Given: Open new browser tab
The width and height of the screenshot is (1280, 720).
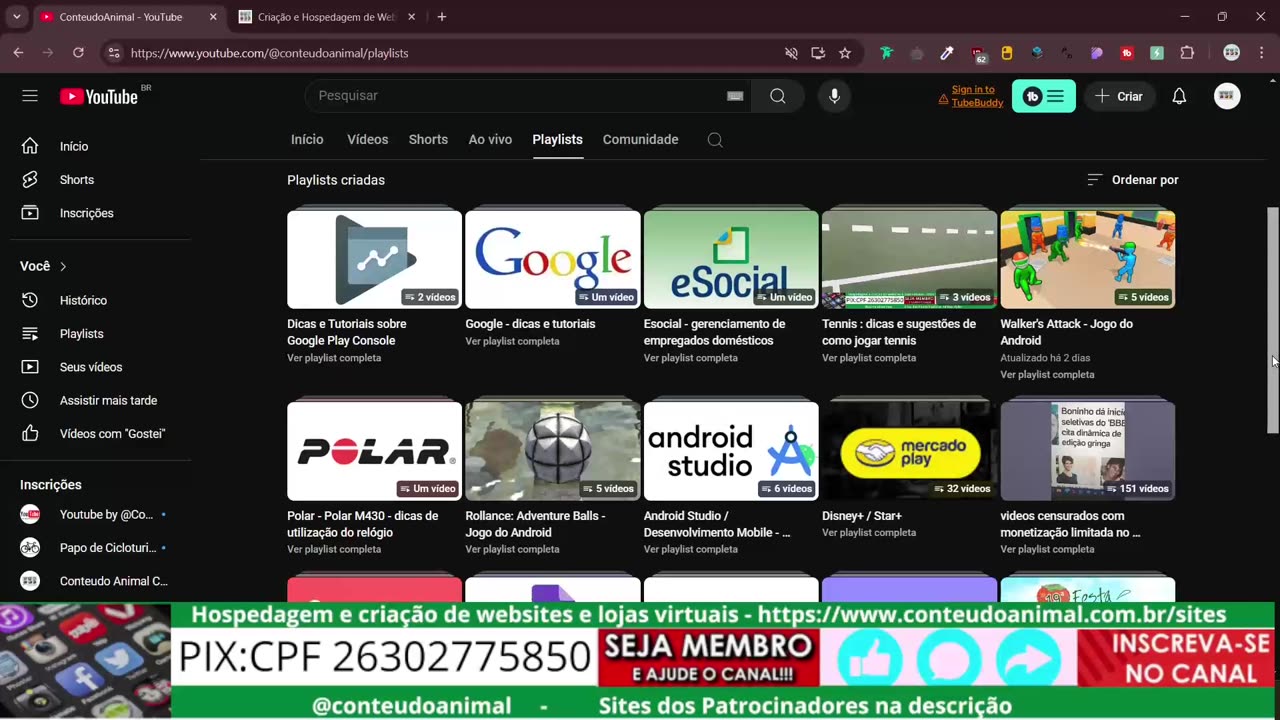Looking at the screenshot, I should click(442, 17).
